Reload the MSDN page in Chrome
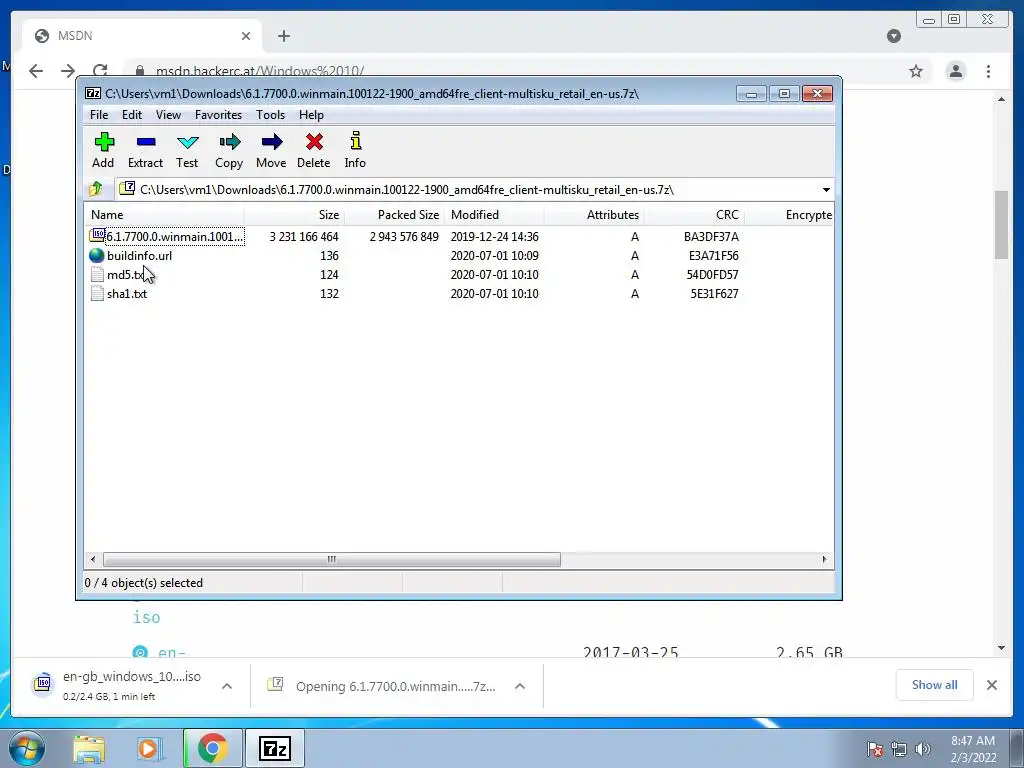Viewport: 1024px width, 768px height. click(x=100, y=71)
